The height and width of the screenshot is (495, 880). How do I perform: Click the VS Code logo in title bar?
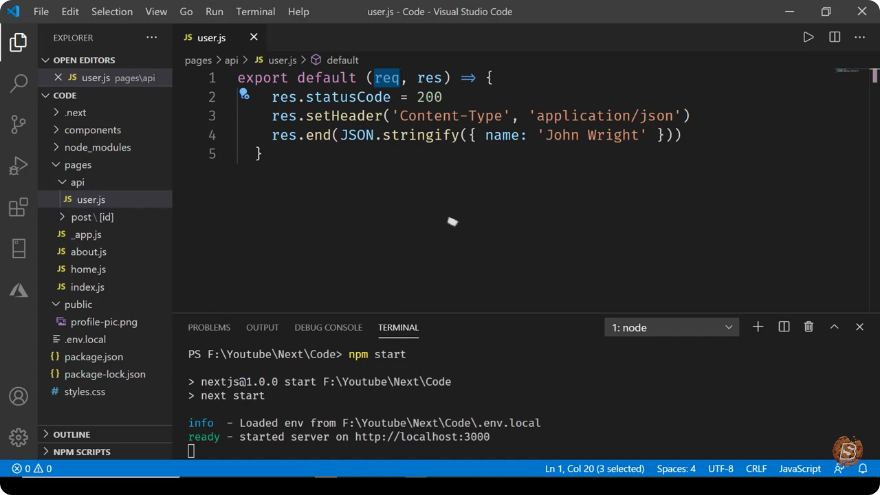(13, 11)
